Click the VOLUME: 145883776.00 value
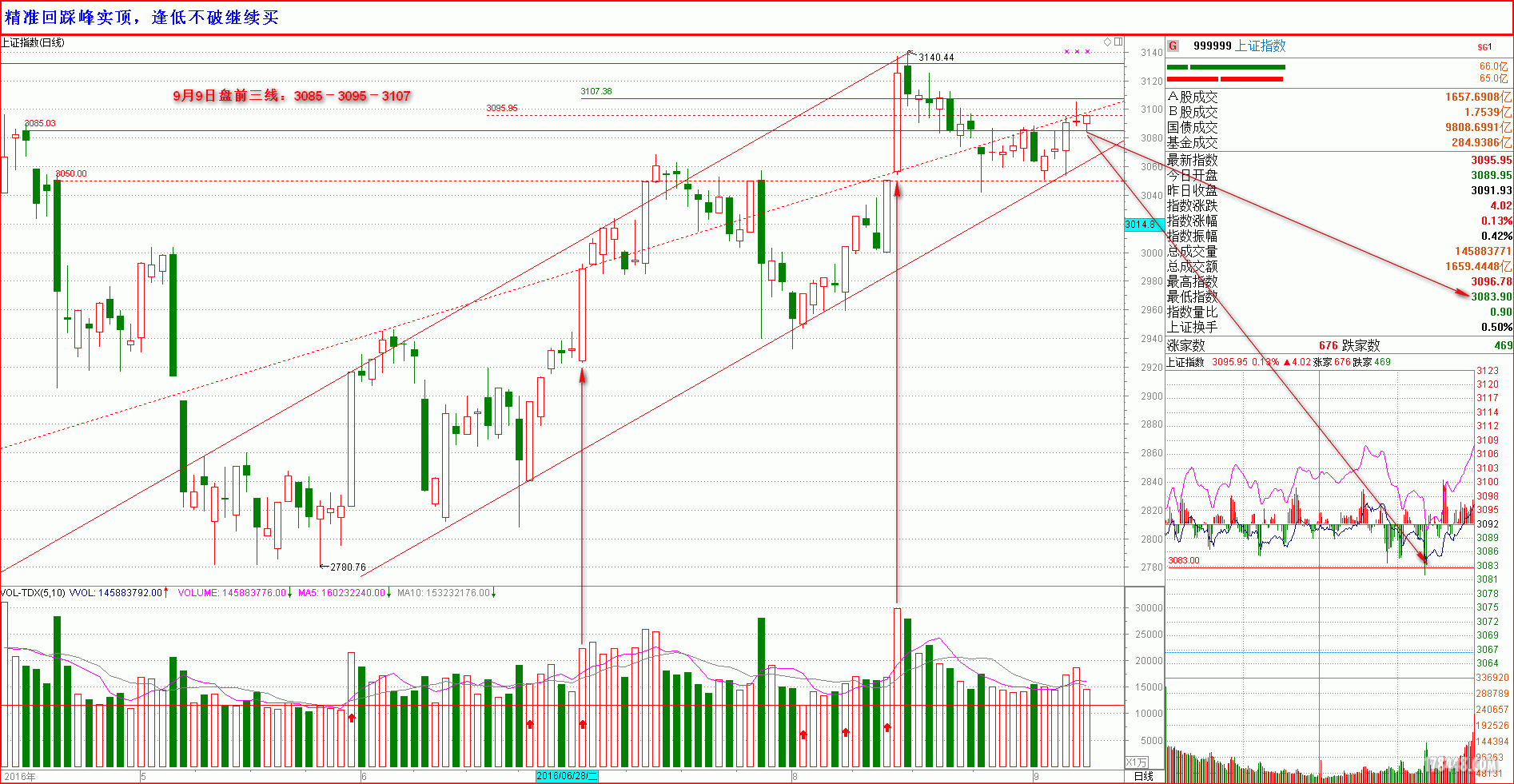The height and width of the screenshot is (784, 1514). [x=232, y=593]
